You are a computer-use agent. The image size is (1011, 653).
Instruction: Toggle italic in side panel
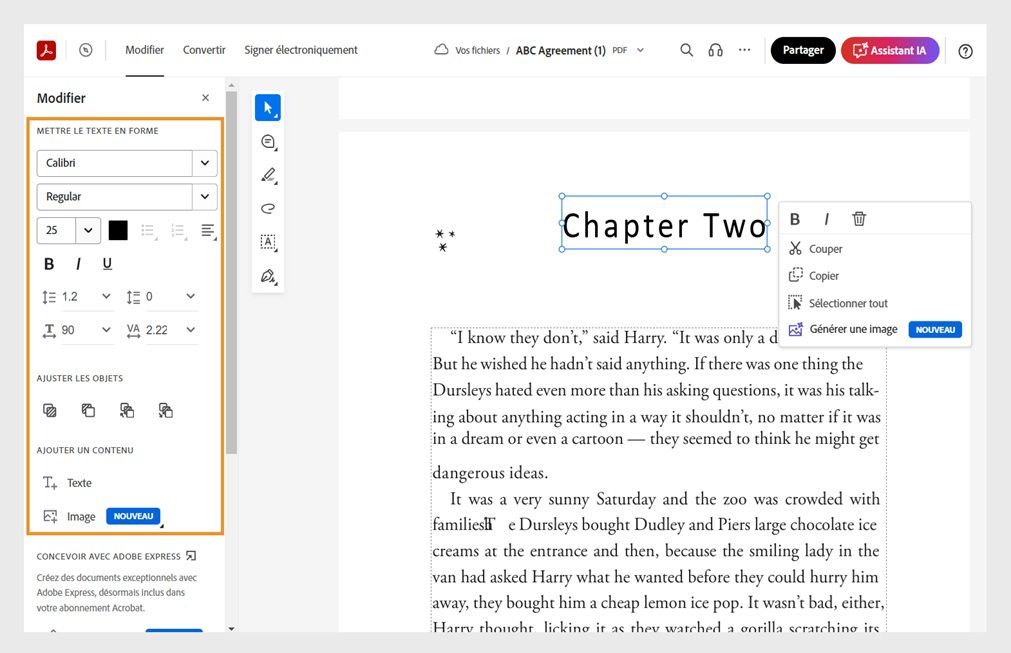pyautogui.click(x=78, y=264)
